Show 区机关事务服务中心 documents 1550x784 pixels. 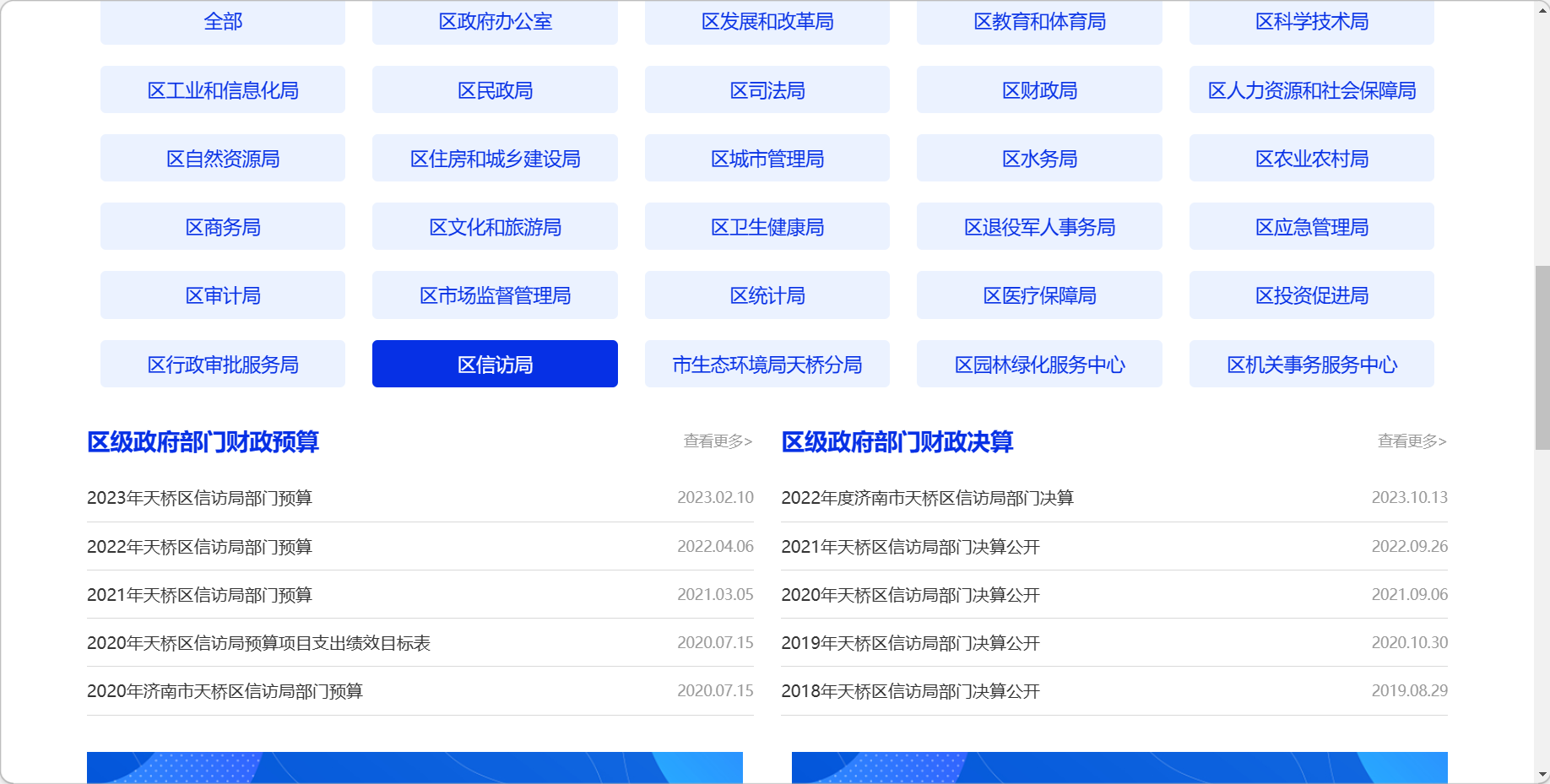tap(1312, 364)
